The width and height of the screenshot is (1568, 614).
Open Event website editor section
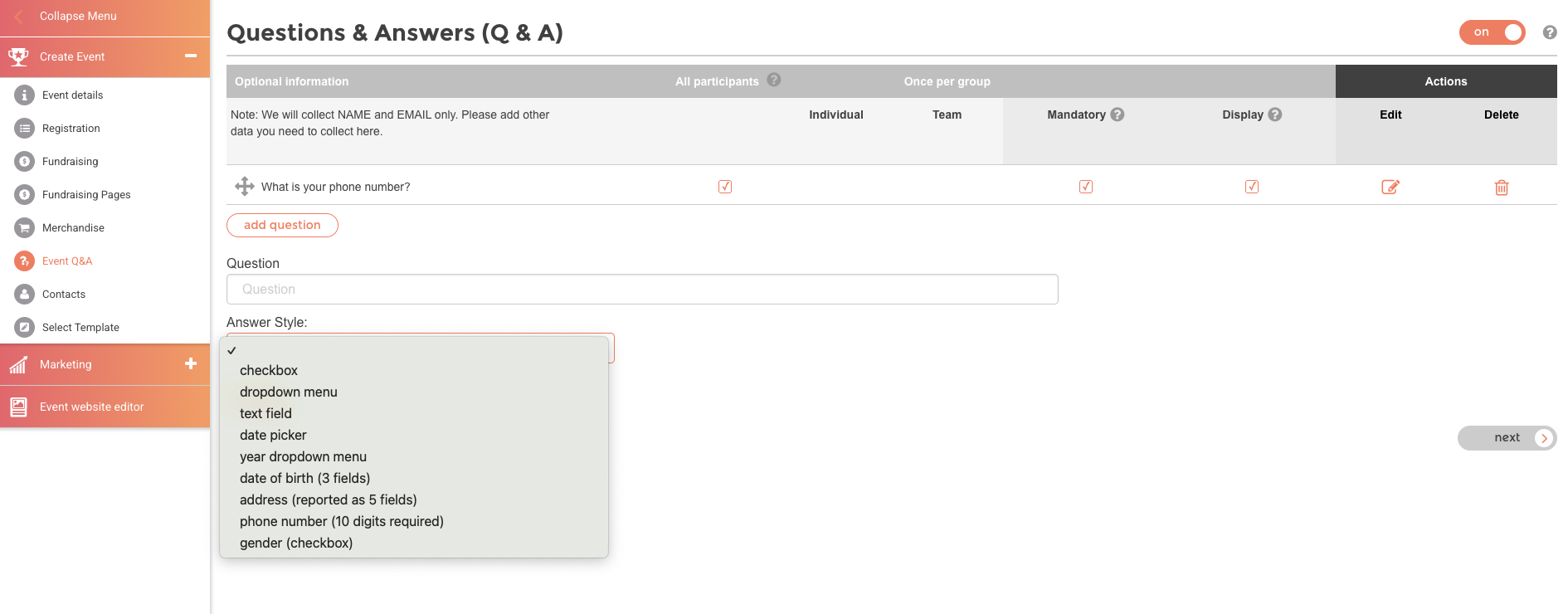pos(105,407)
